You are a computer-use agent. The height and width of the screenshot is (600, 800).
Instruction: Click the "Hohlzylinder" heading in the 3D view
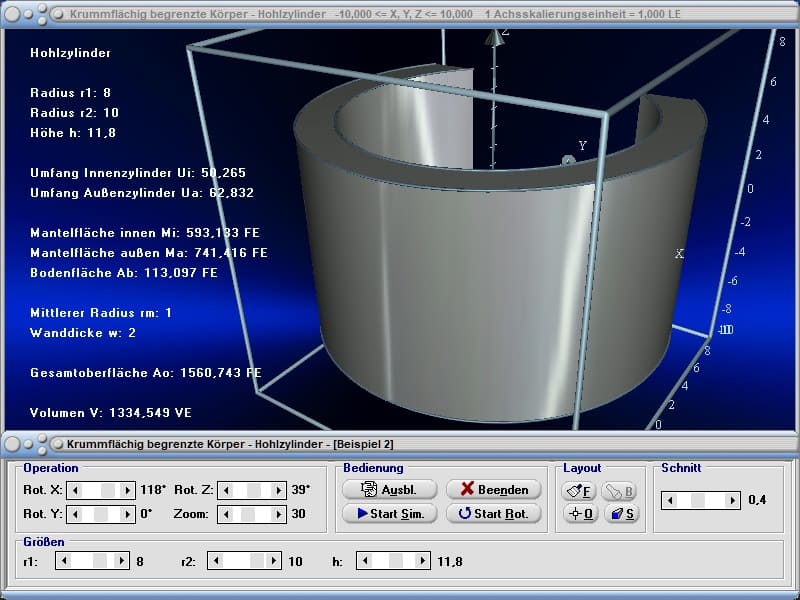click(x=70, y=53)
